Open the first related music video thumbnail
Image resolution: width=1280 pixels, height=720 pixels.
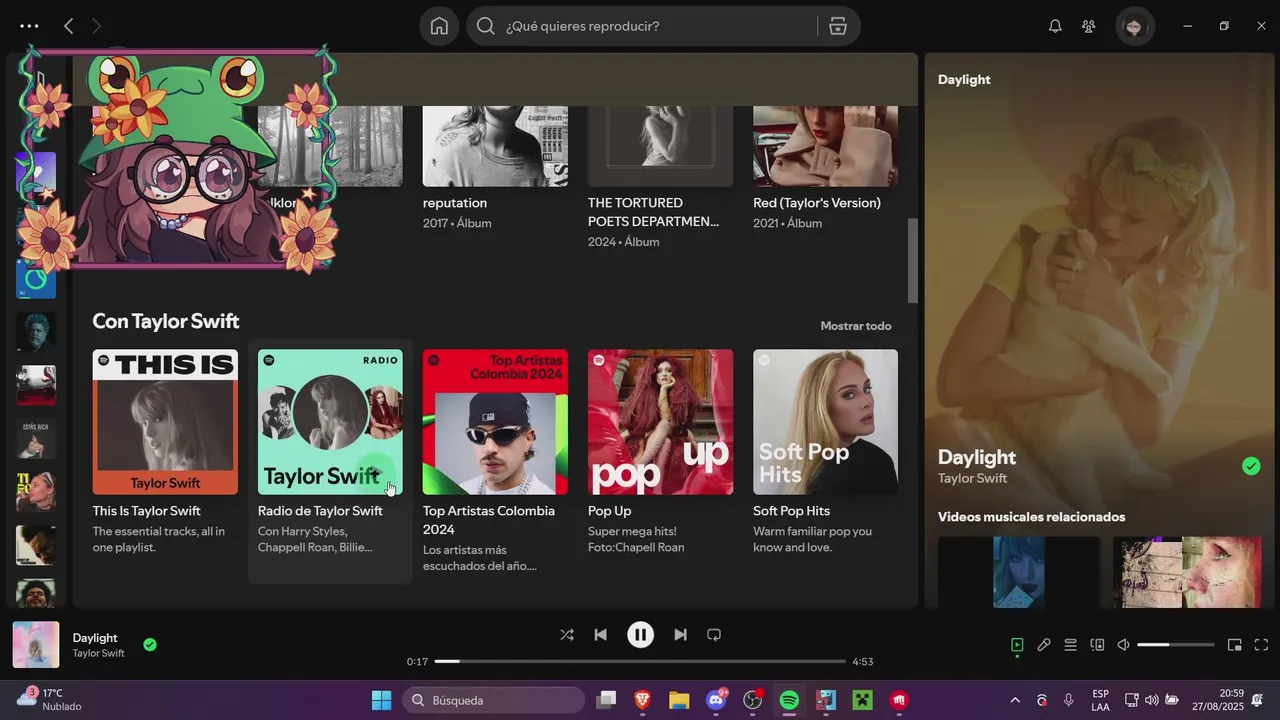point(1019,571)
